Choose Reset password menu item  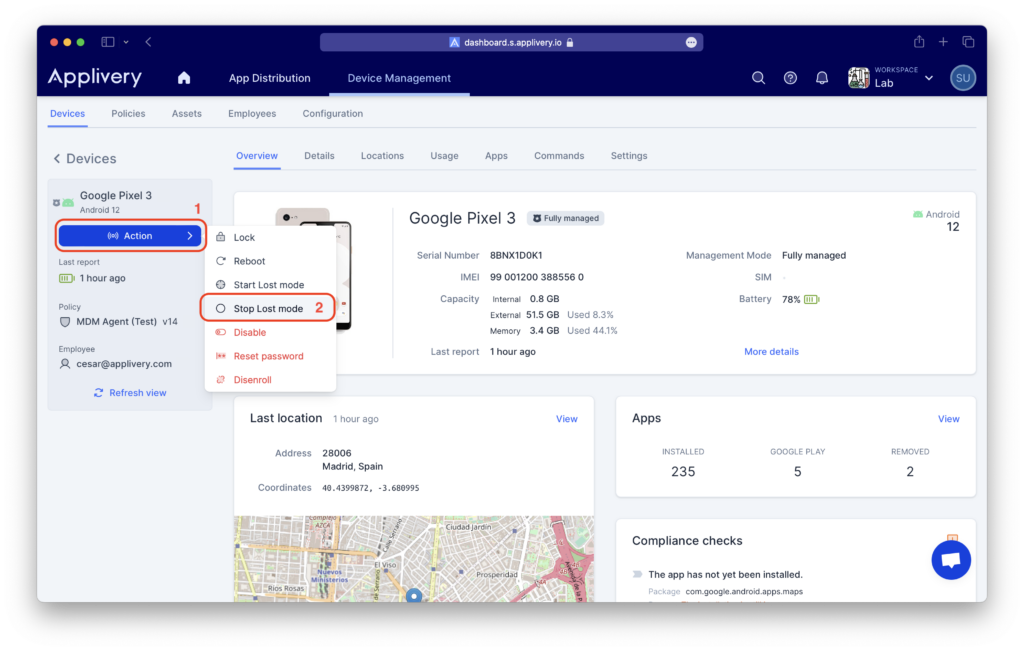[x=270, y=356]
